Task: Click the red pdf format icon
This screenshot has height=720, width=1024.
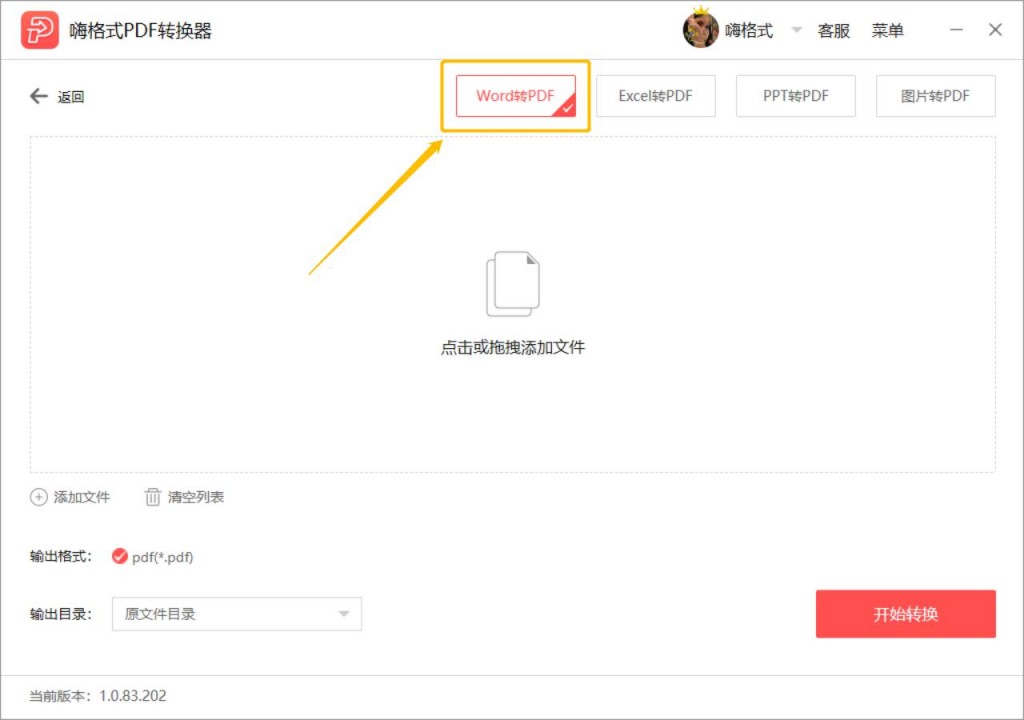Action: (x=120, y=558)
